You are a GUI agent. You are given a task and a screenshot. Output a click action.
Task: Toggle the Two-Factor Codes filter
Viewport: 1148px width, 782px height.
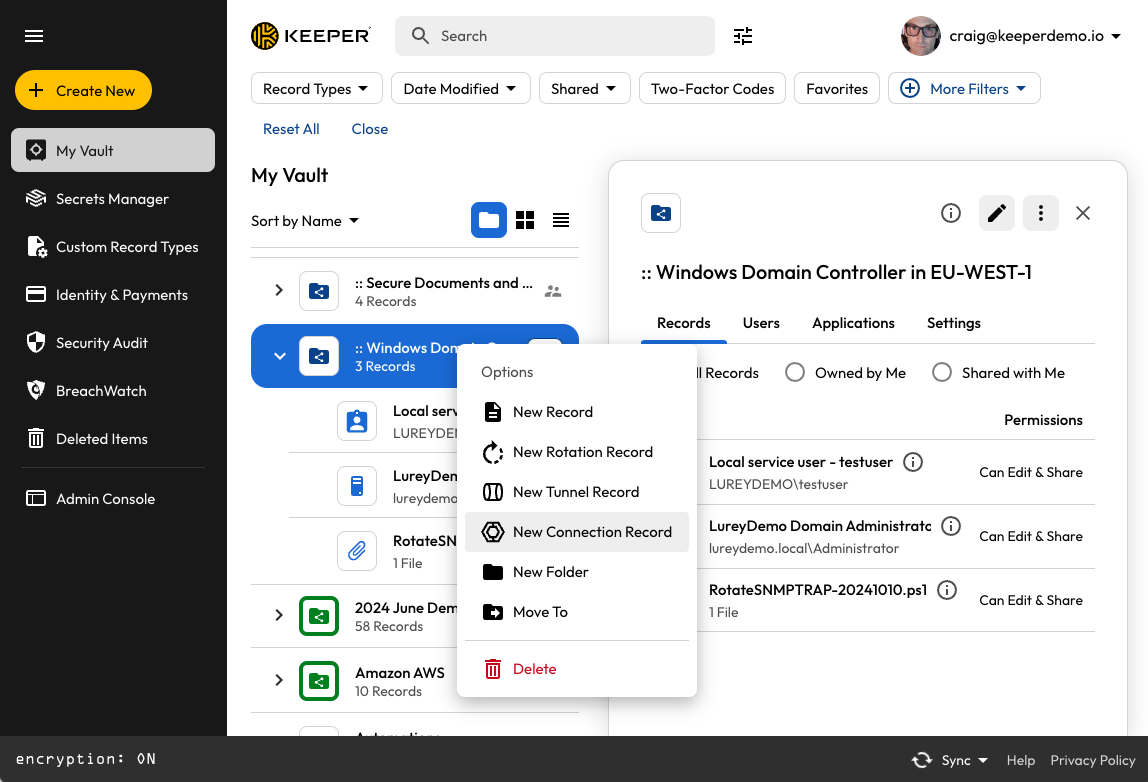coord(712,89)
